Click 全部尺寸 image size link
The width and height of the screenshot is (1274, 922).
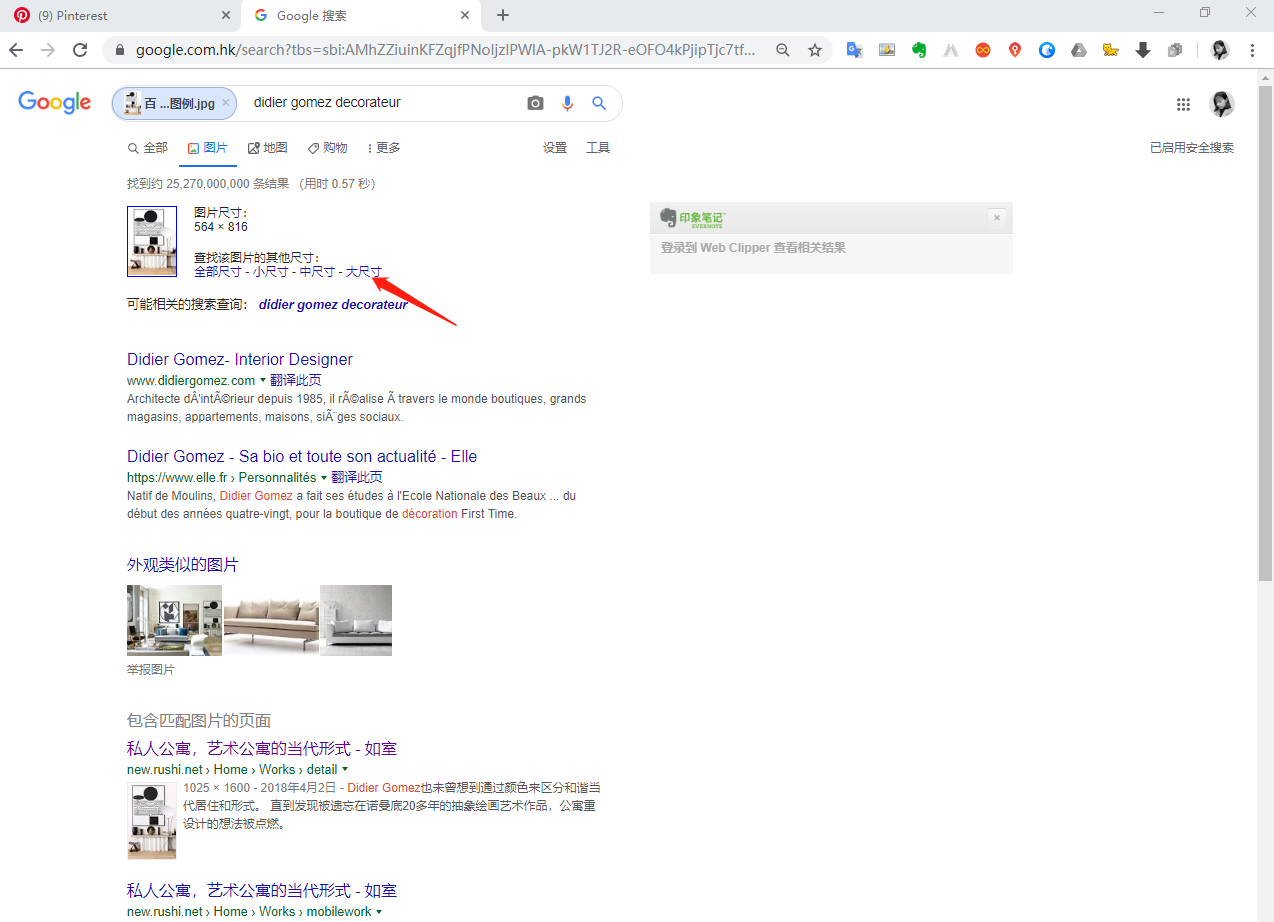(x=218, y=272)
